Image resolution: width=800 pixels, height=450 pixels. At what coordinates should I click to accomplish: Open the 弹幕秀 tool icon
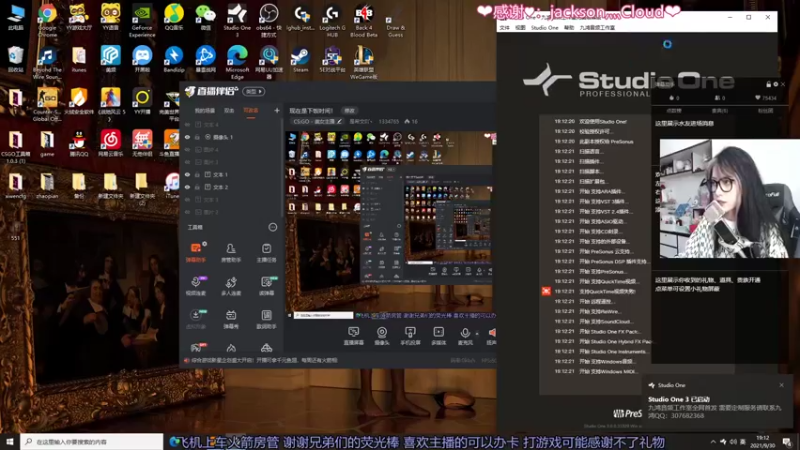point(231,319)
